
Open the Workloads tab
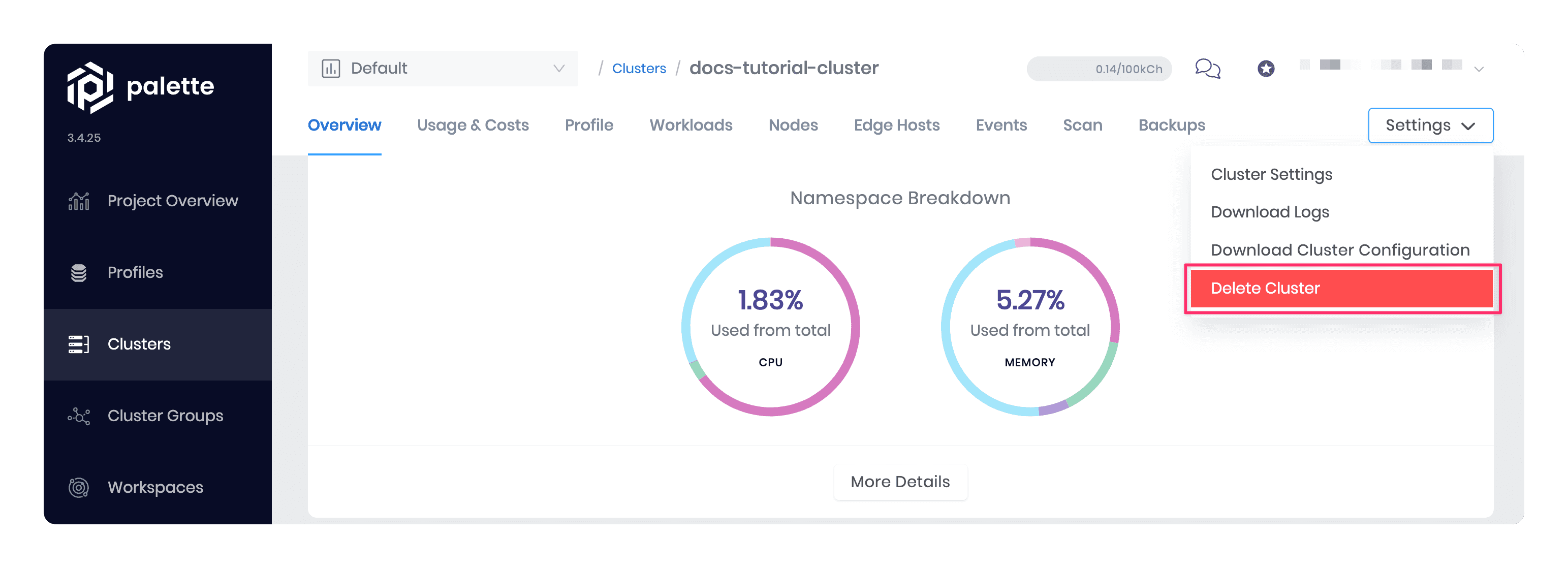(x=691, y=125)
